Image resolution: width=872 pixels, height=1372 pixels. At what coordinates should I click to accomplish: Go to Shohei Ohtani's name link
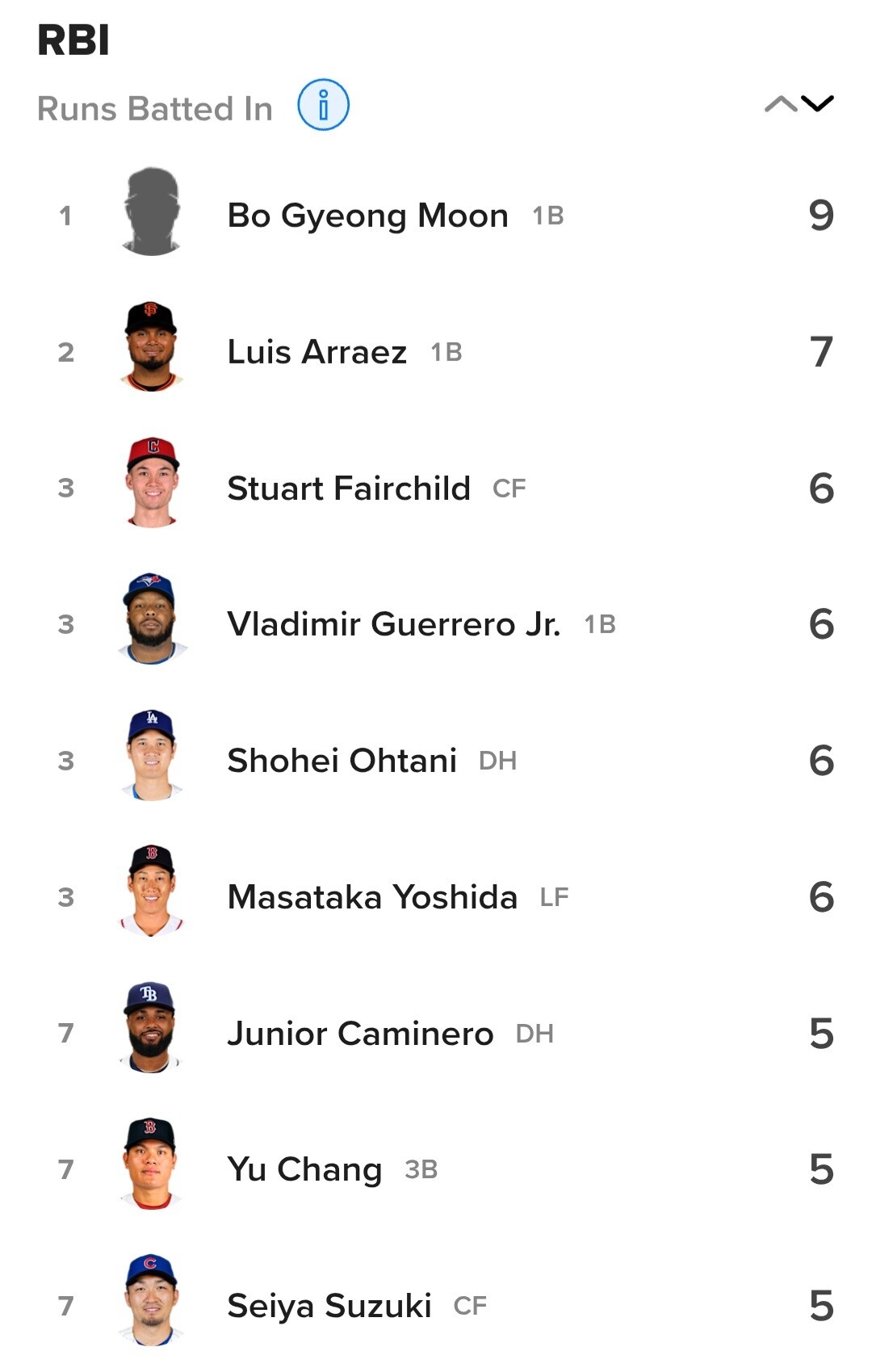click(x=342, y=761)
